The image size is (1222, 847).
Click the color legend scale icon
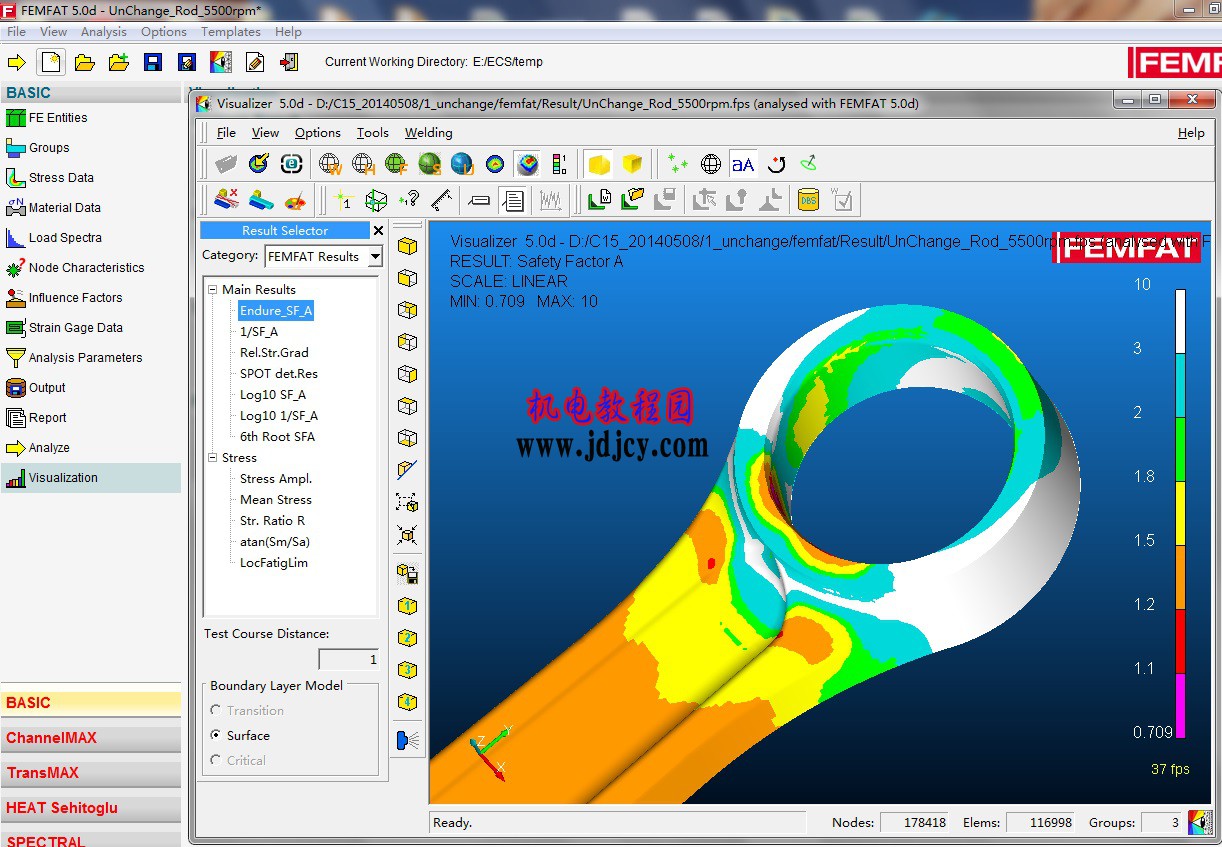[559, 164]
